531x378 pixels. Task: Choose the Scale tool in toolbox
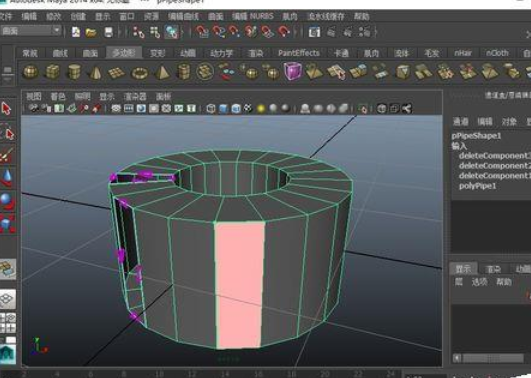tap(7, 224)
